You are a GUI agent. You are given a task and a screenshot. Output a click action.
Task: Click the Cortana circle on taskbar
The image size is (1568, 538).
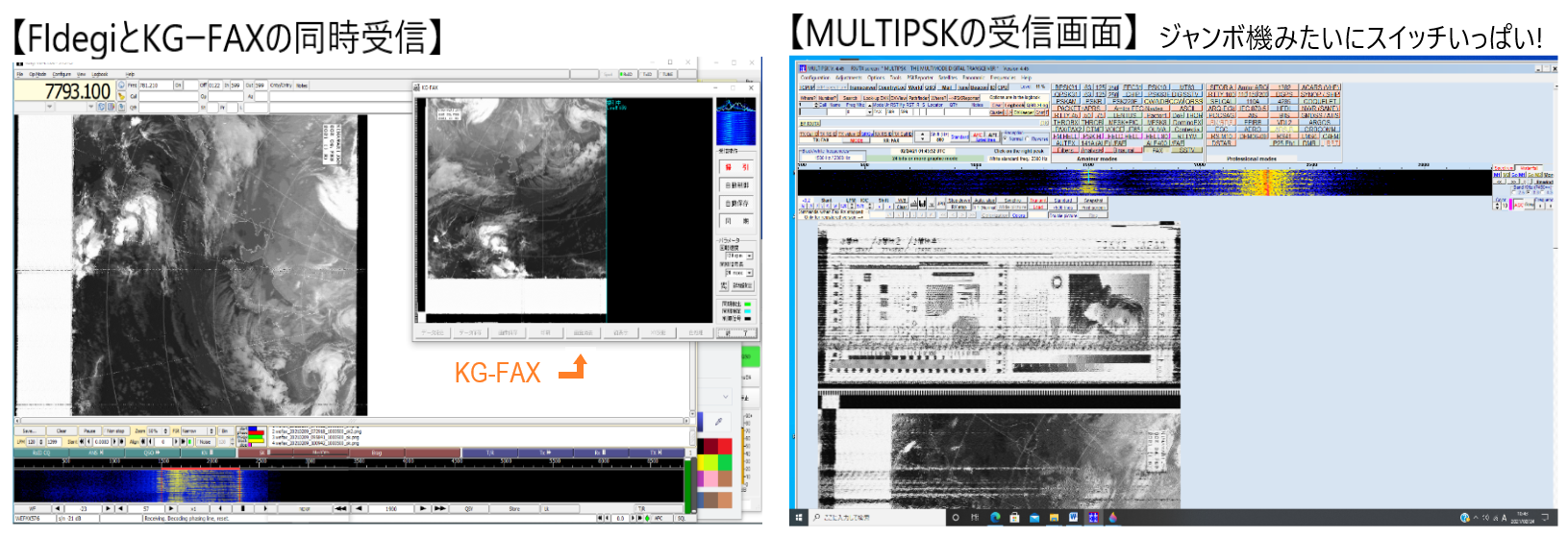[x=956, y=517]
